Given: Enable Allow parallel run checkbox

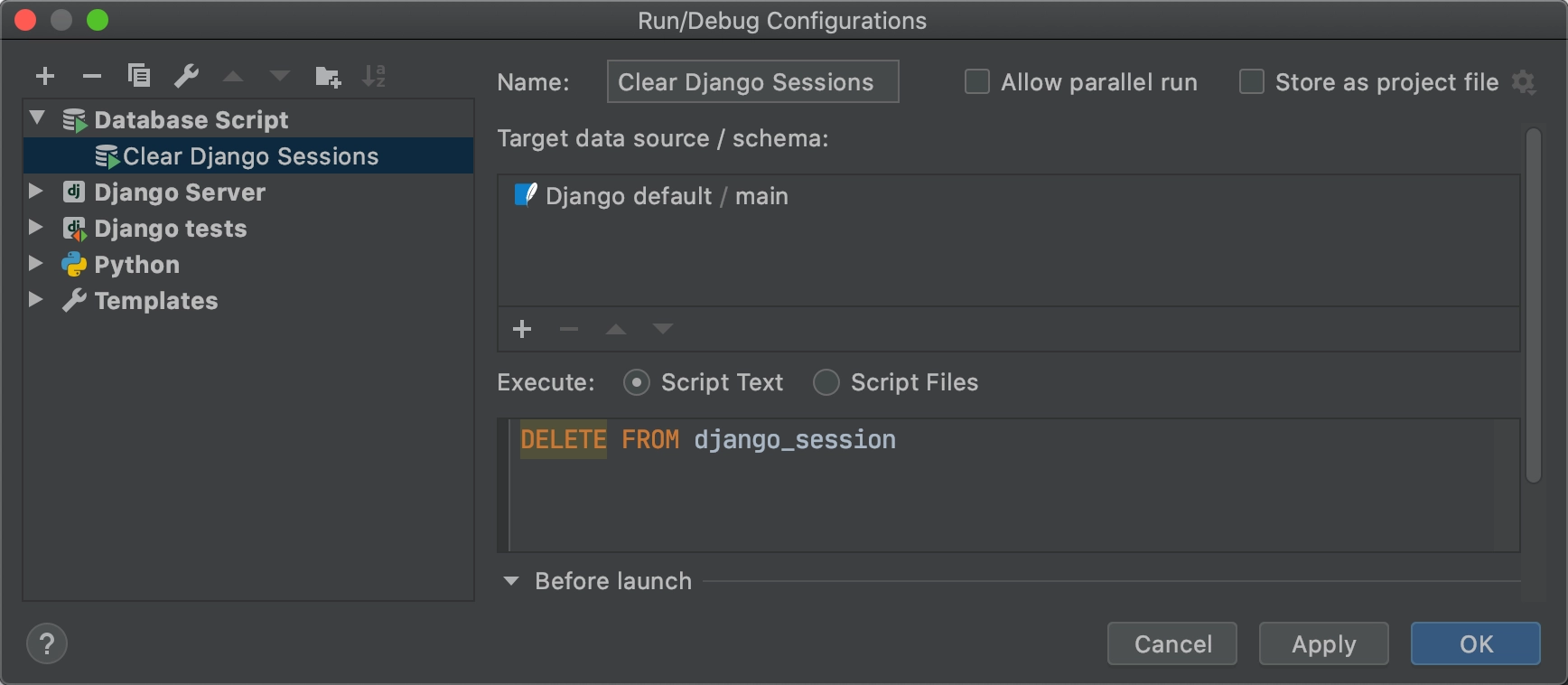Looking at the screenshot, I should coord(977,82).
